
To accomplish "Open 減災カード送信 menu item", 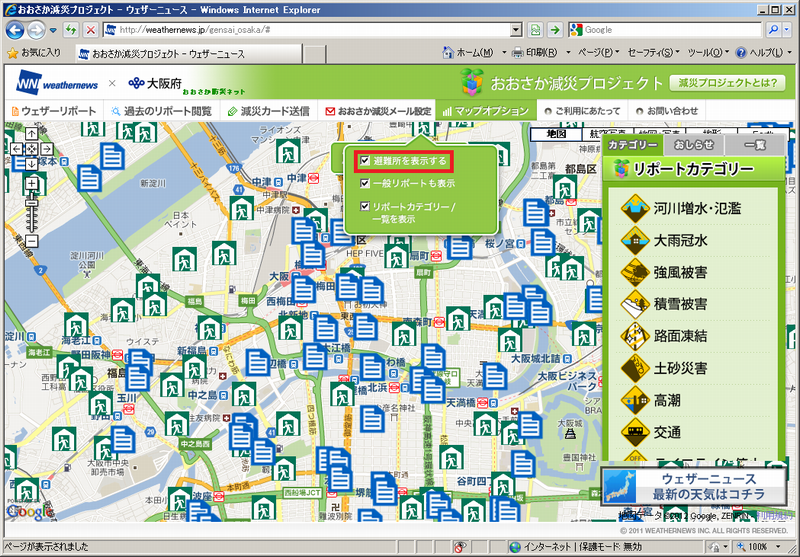I will [x=268, y=111].
